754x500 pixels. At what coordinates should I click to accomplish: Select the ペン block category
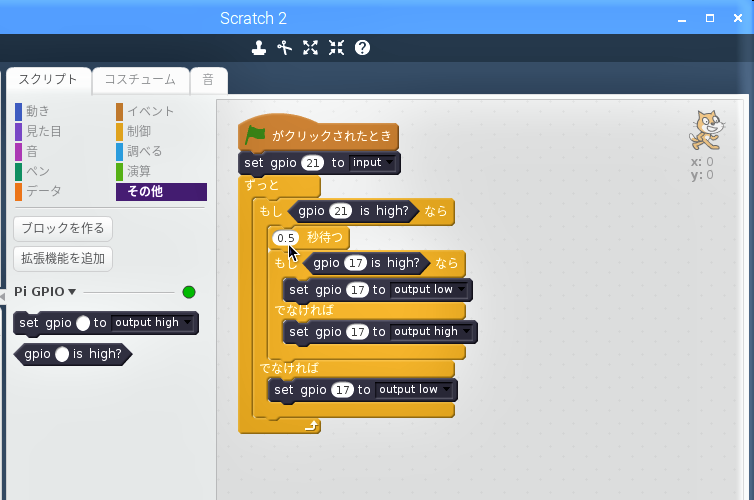[33, 171]
